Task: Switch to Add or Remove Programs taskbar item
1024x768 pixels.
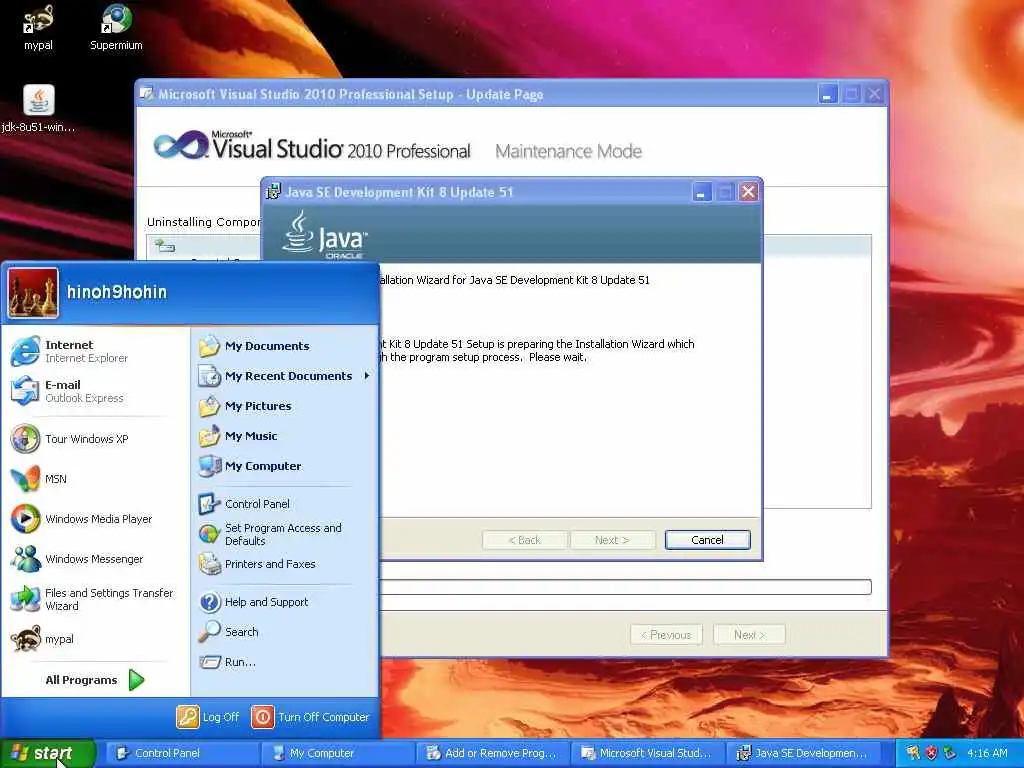Action: point(492,753)
